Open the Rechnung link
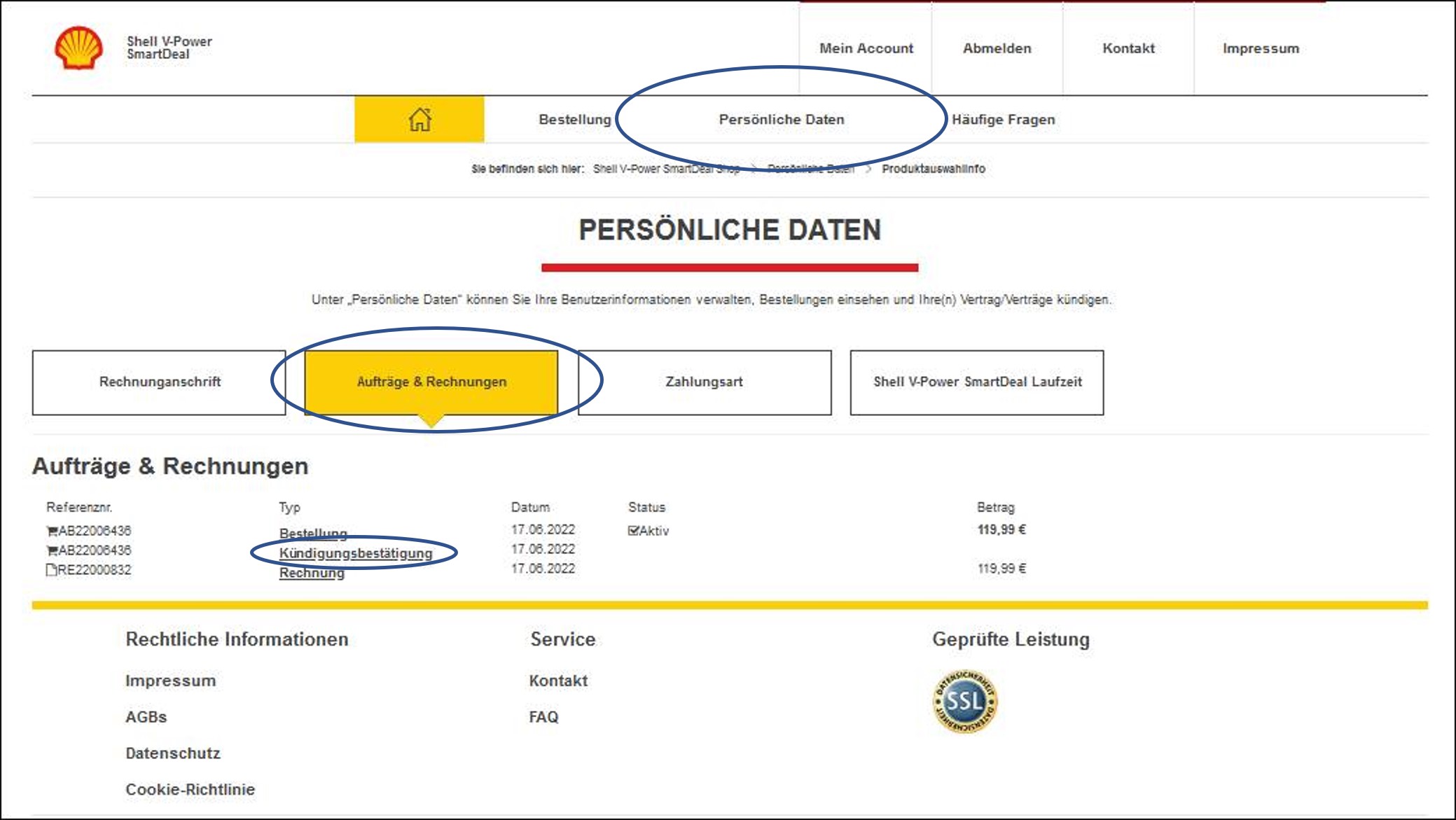 312,573
